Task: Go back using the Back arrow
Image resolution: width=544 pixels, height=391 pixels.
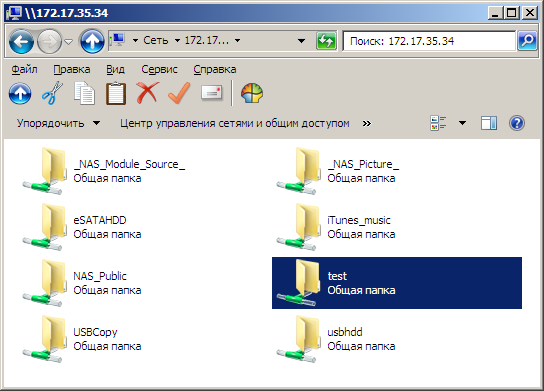Action: point(21,41)
